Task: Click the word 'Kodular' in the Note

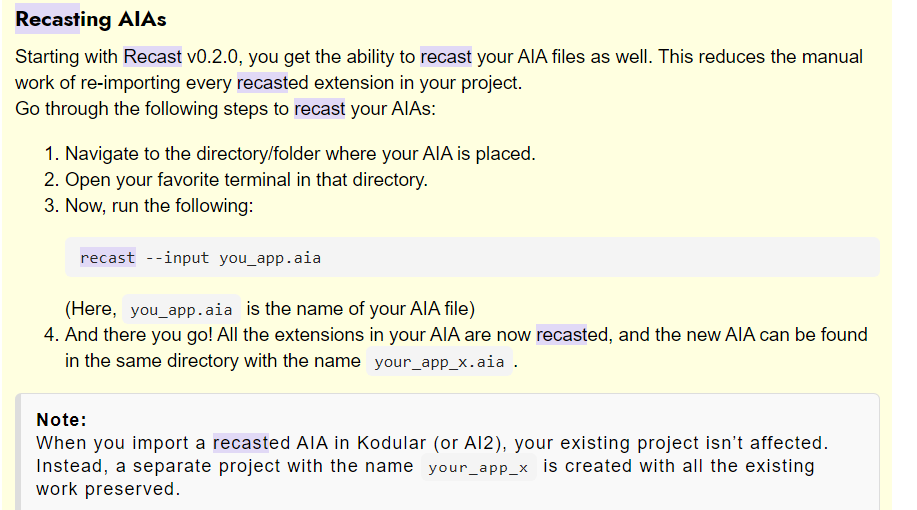Action: [391, 443]
